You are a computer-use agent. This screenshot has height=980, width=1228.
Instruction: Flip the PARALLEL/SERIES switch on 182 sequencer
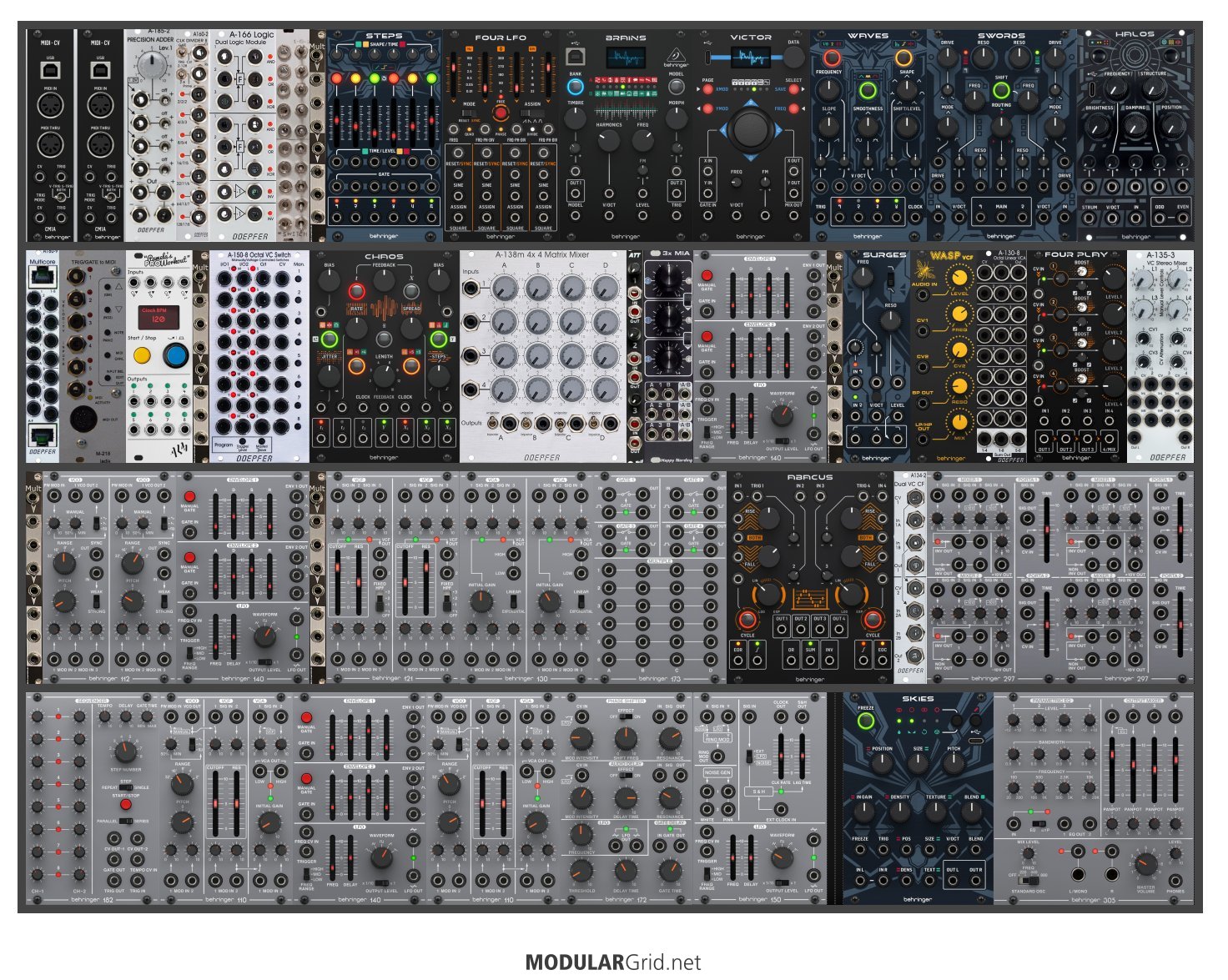[125, 821]
